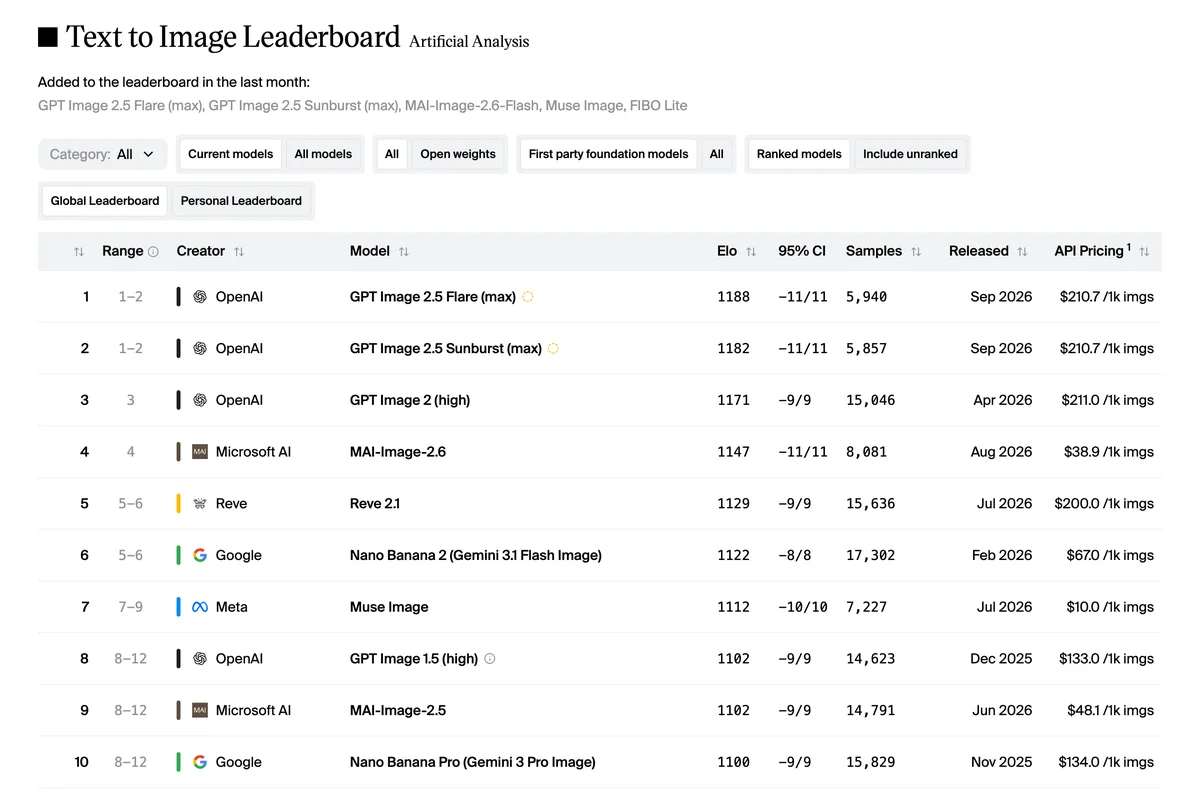The height and width of the screenshot is (800, 1200).
Task: Click the black square icon beside the page title
Action: coord(47,38)
